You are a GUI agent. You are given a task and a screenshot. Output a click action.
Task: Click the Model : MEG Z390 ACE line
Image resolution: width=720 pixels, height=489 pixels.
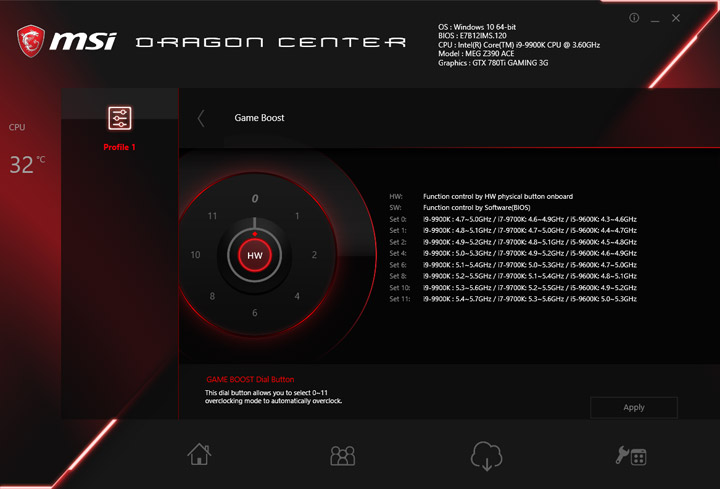point(476,54)
